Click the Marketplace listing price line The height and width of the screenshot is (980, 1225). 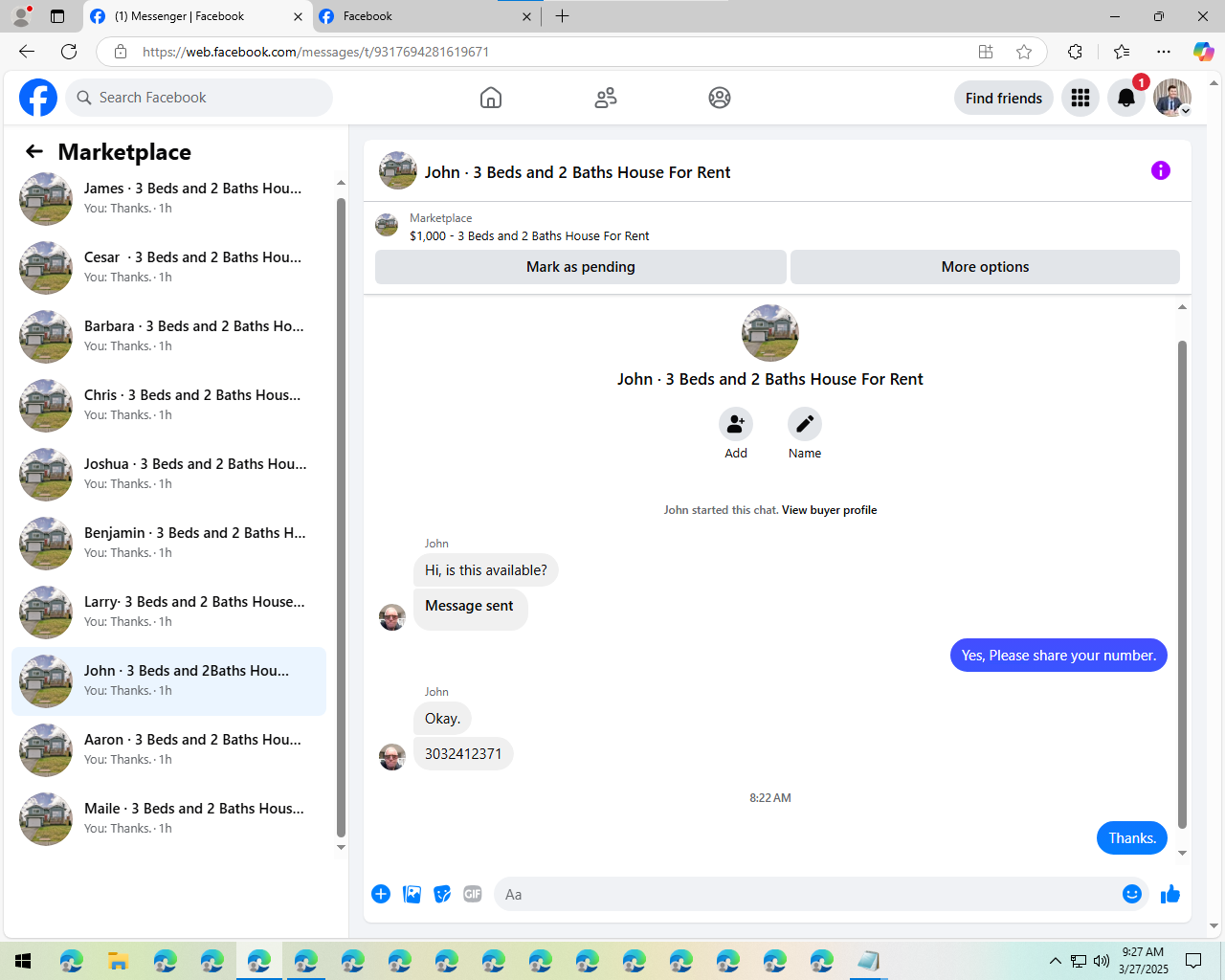(x=529, y=235)
